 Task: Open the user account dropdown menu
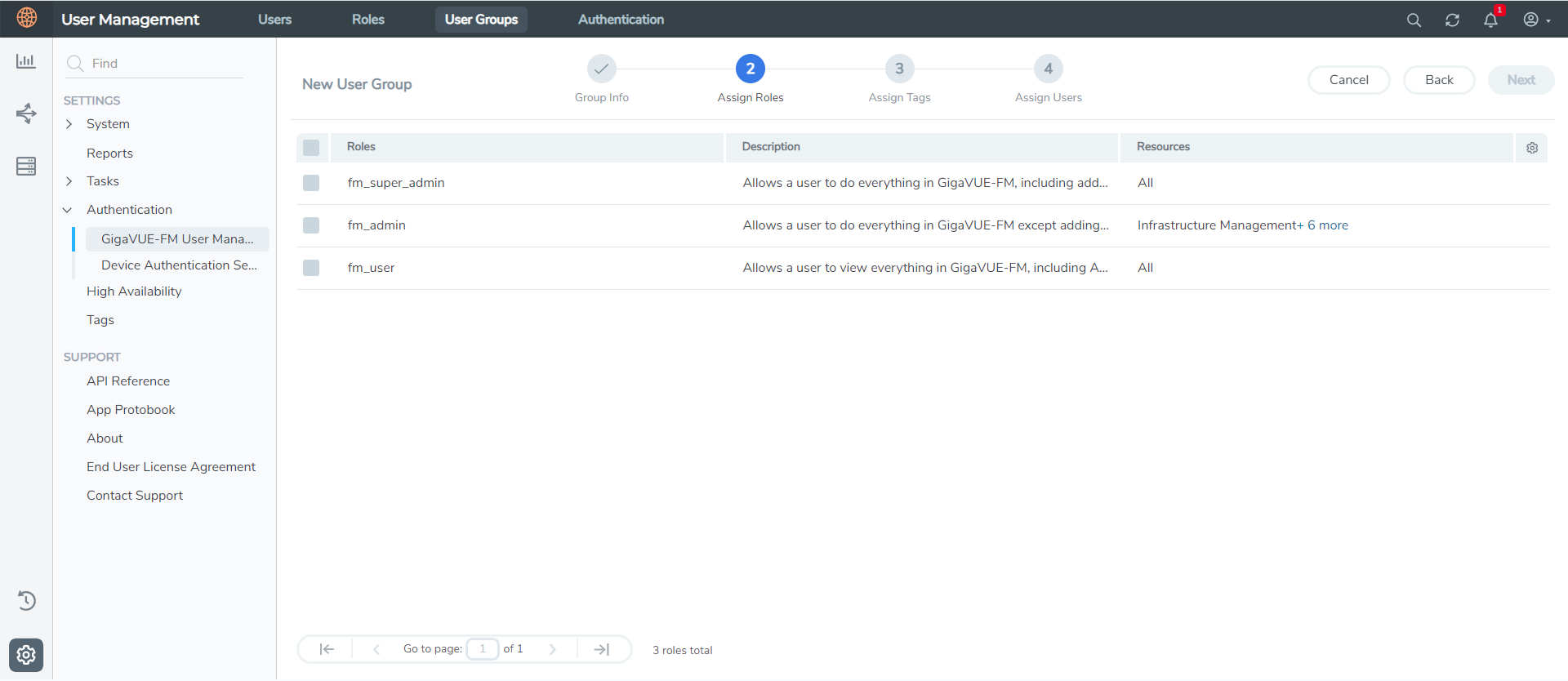tap(1536, 20)
